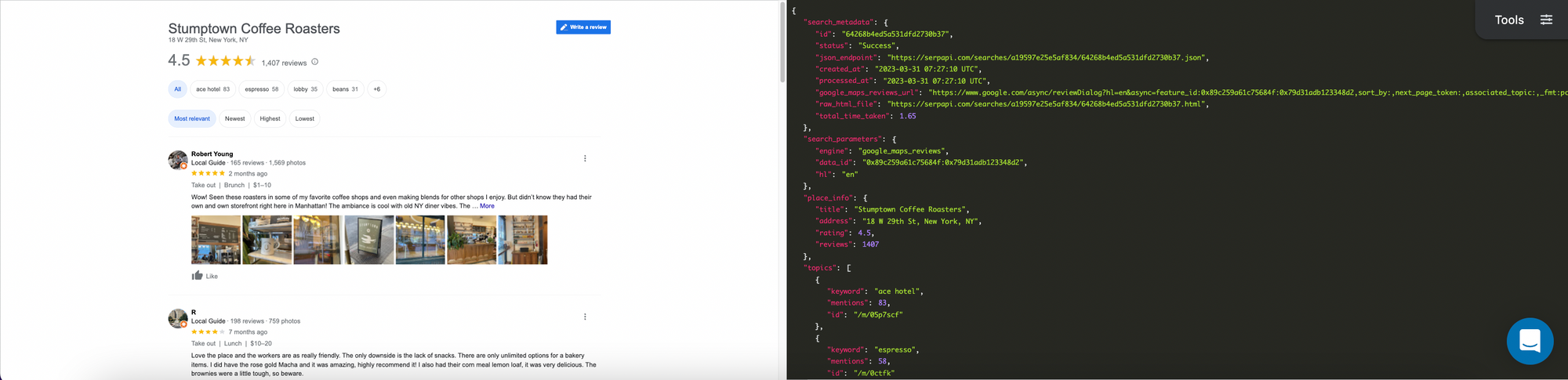Click the address 18 W 29th St text
Viewport: 1568px width, 380px height.
pyautogui.click(x=208, y=40)
